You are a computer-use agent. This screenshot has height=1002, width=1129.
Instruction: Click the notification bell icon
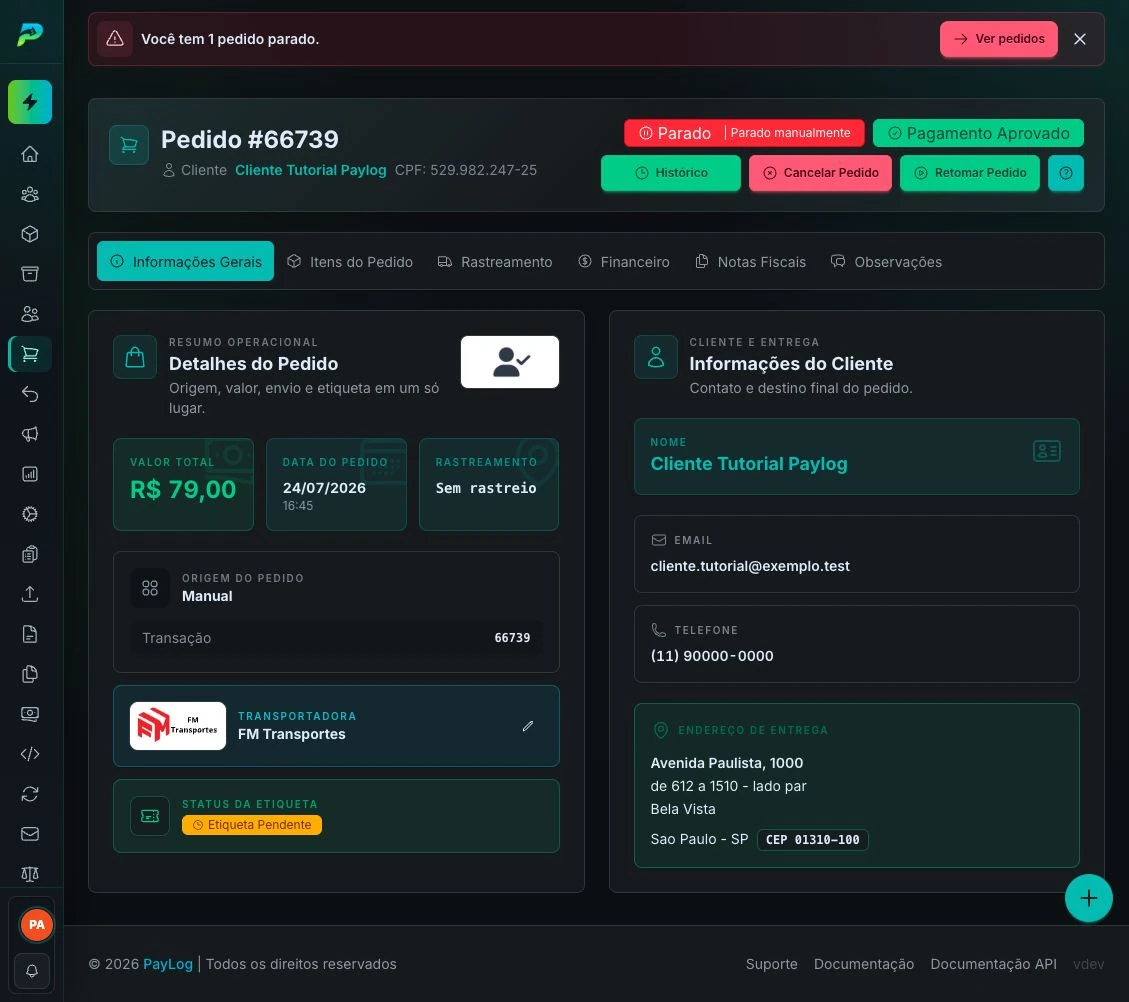point(32,971)
